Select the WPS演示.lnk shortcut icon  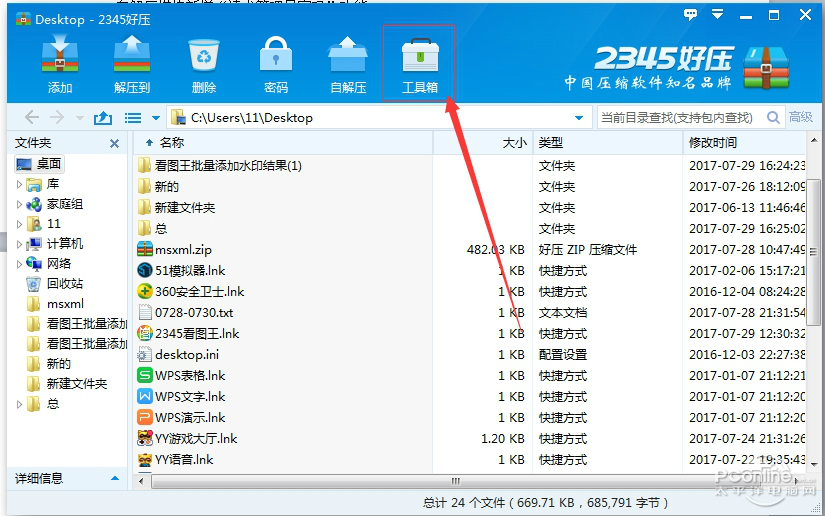pyautogui.click(x=145, y=418)
